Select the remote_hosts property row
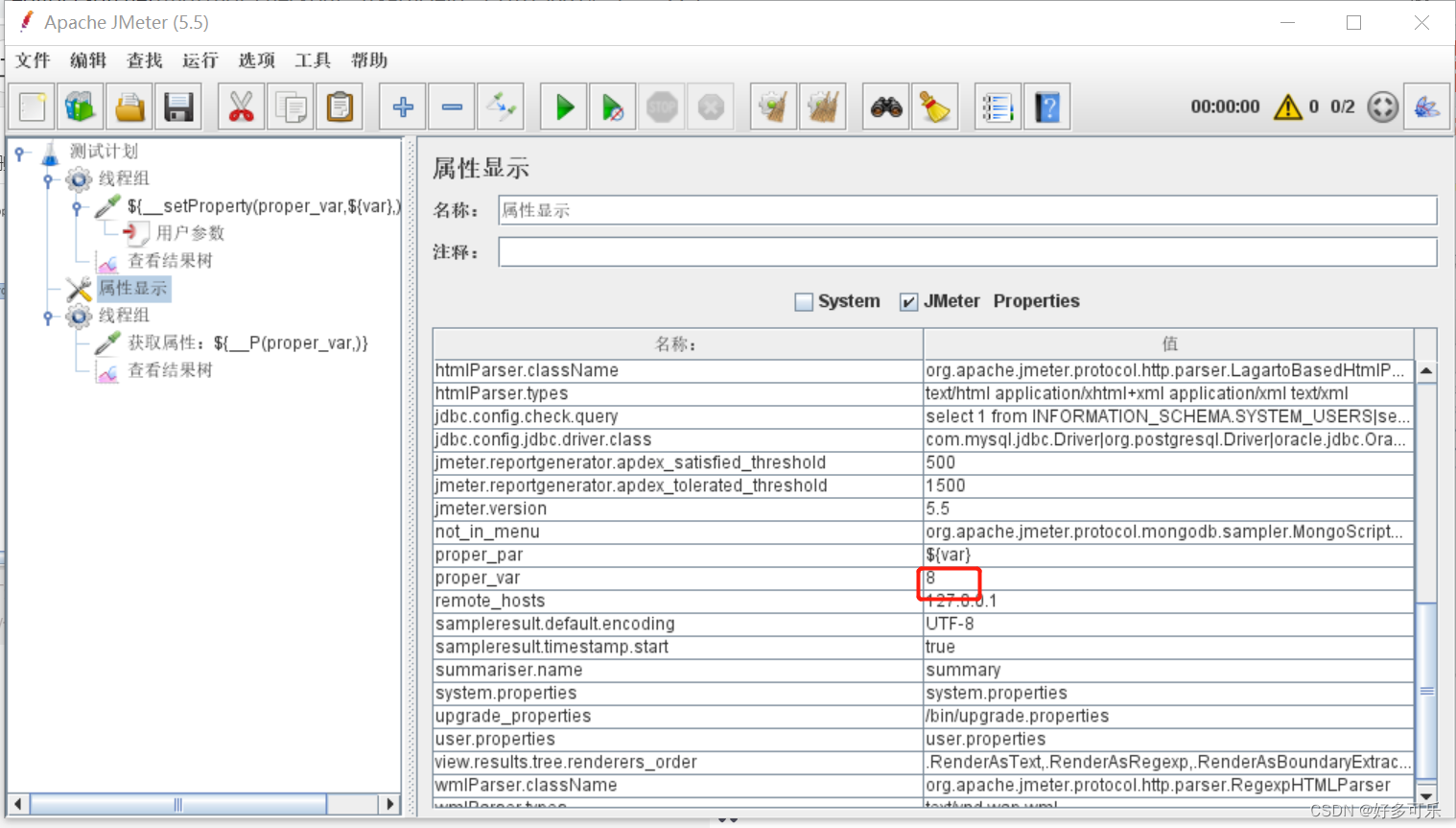Viewport: 1456px width, 828px height. 923,602
